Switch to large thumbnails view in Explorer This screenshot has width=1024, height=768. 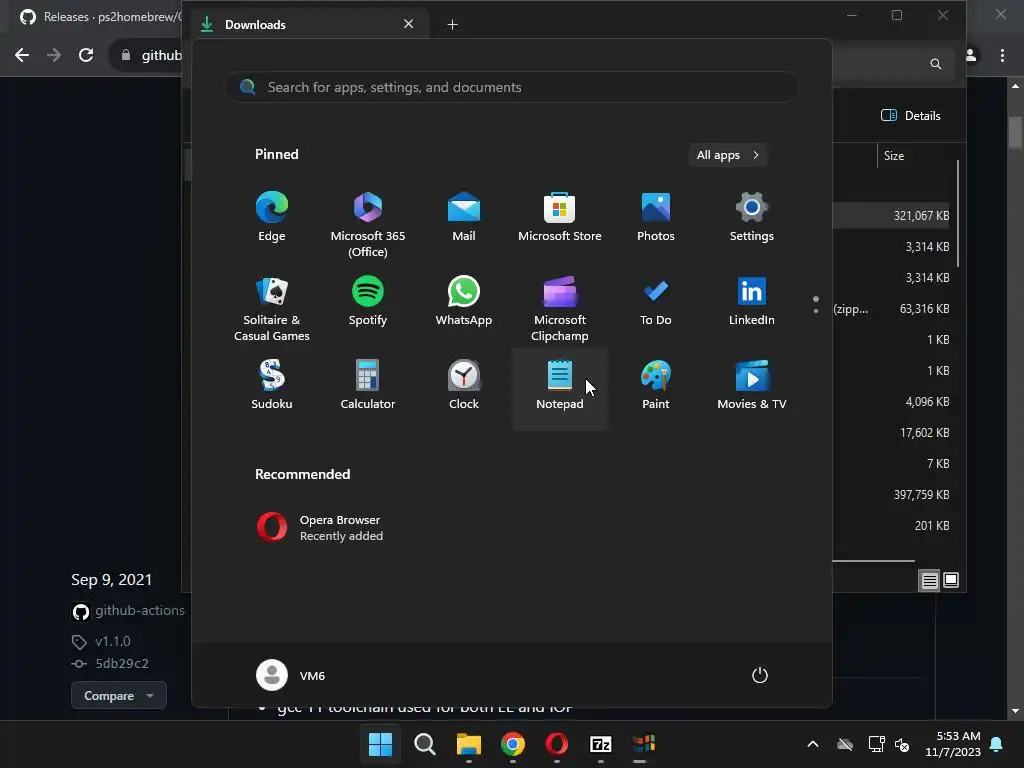(951, 580)
